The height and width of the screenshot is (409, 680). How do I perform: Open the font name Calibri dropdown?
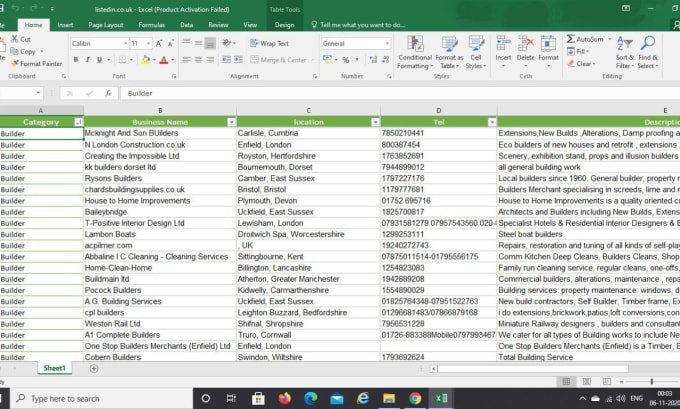tap(125, 43)
